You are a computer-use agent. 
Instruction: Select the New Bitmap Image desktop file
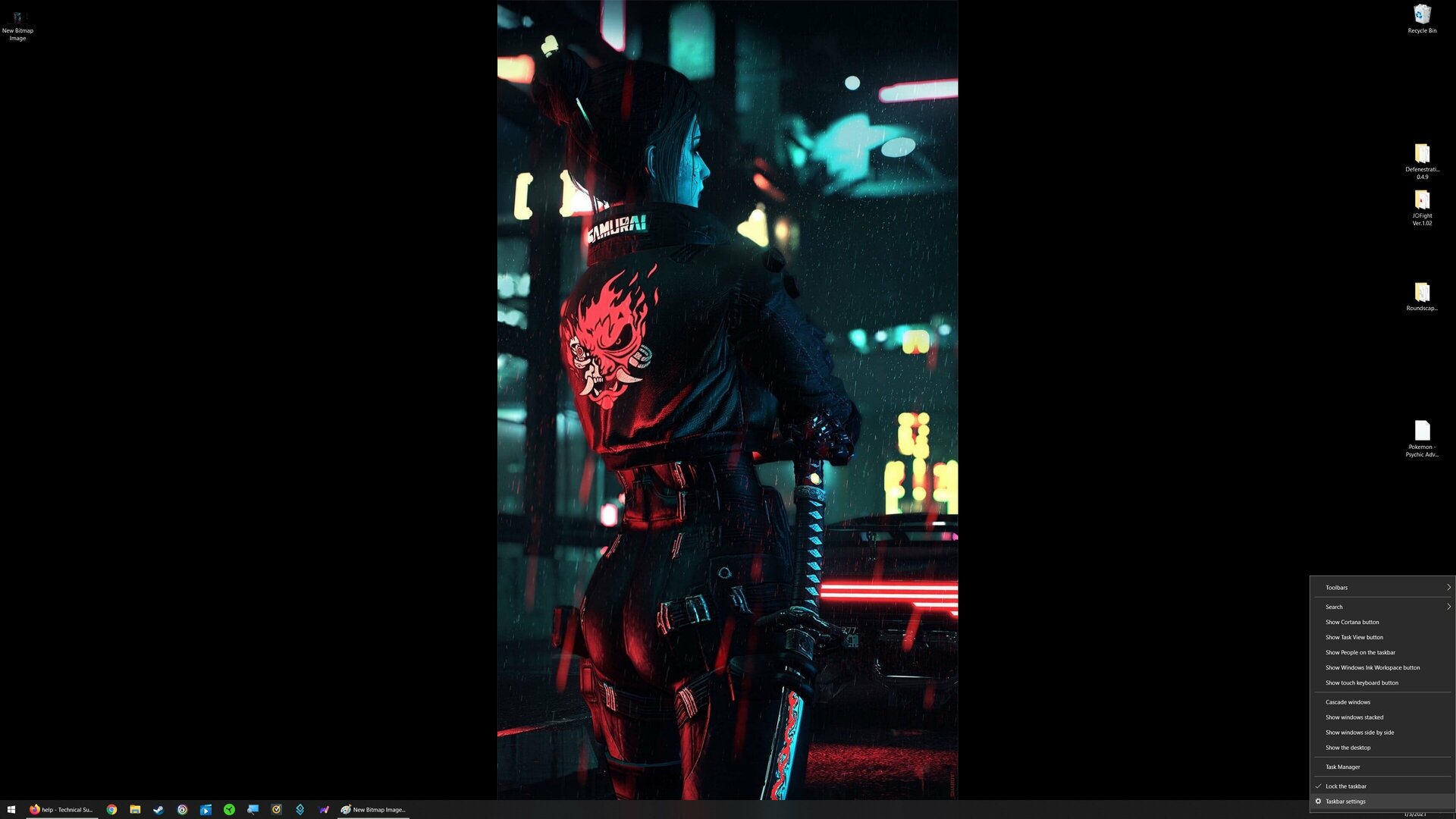click(17, 25)
